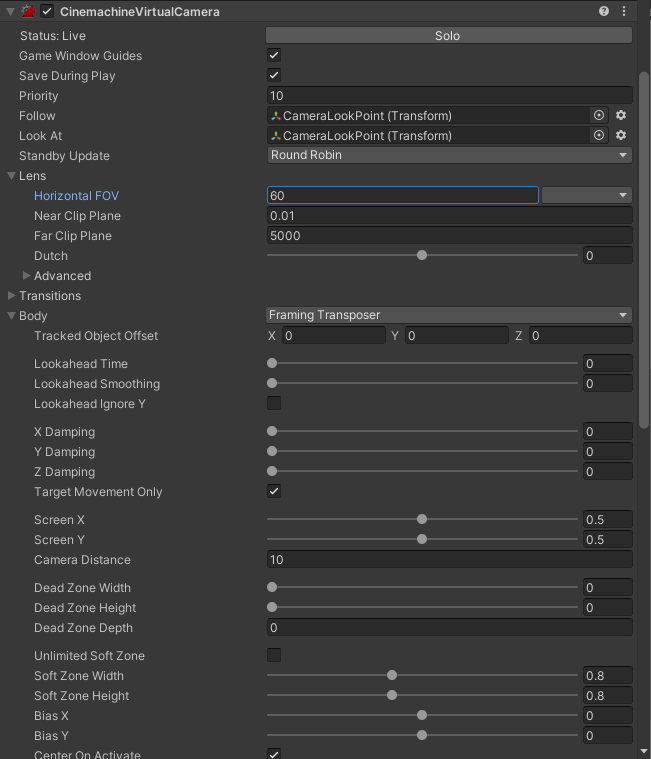The image size is (651, 759).
Task: Click Tracked Object Offset Y field
Action: [457, 335]
